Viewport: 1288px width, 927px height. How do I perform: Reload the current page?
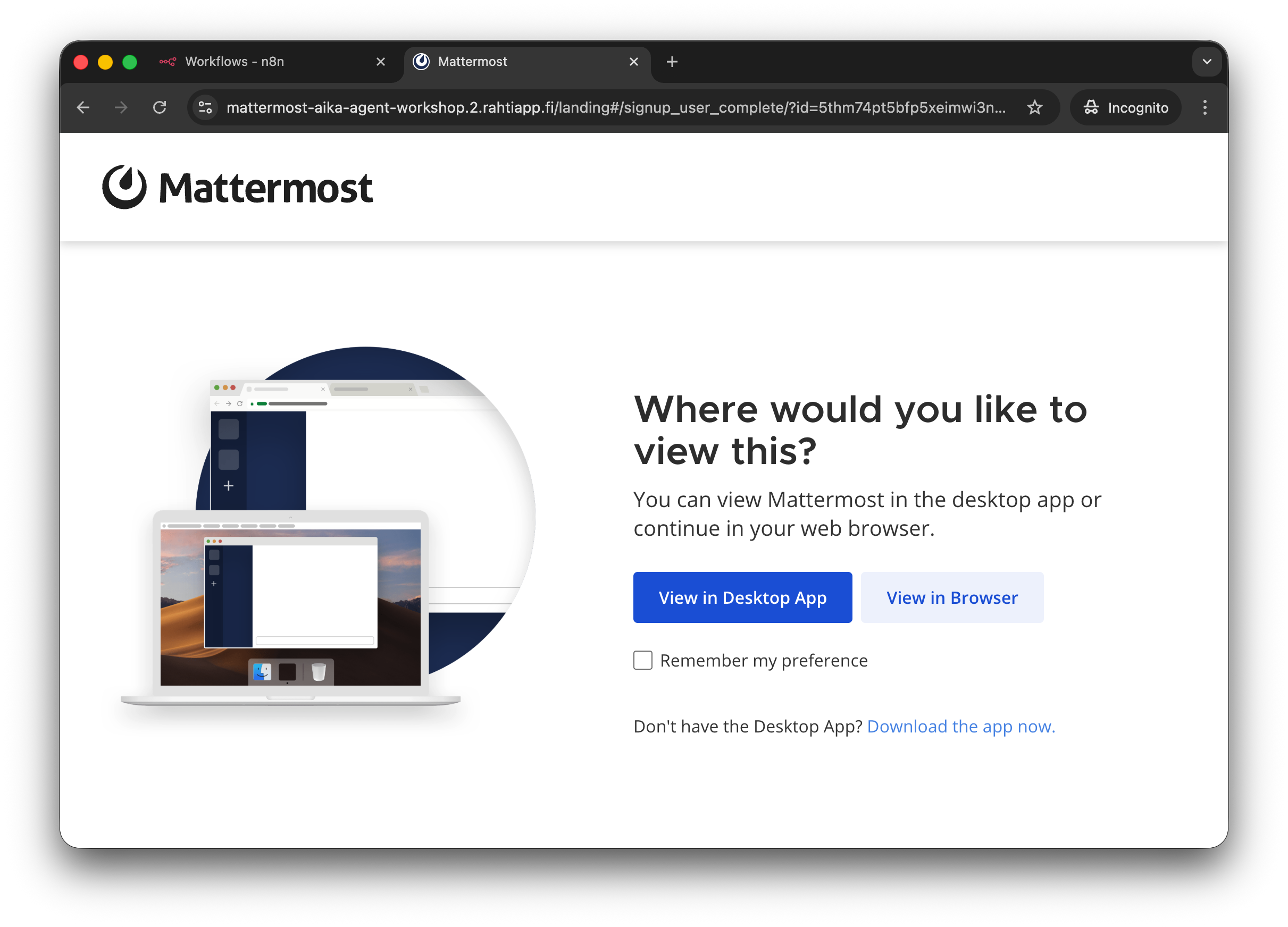click(x=160, y=107)
